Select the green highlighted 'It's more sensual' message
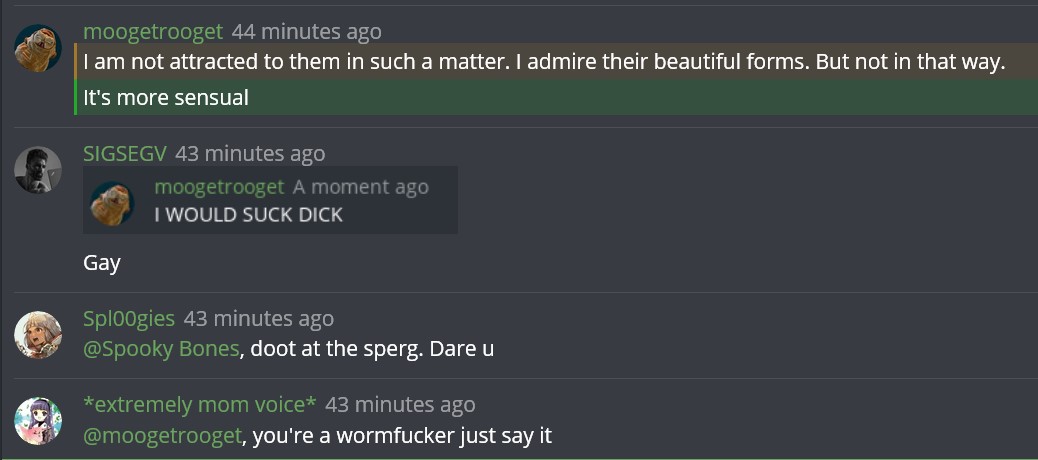Screen dimensions: 1038x460 point(556,97)
